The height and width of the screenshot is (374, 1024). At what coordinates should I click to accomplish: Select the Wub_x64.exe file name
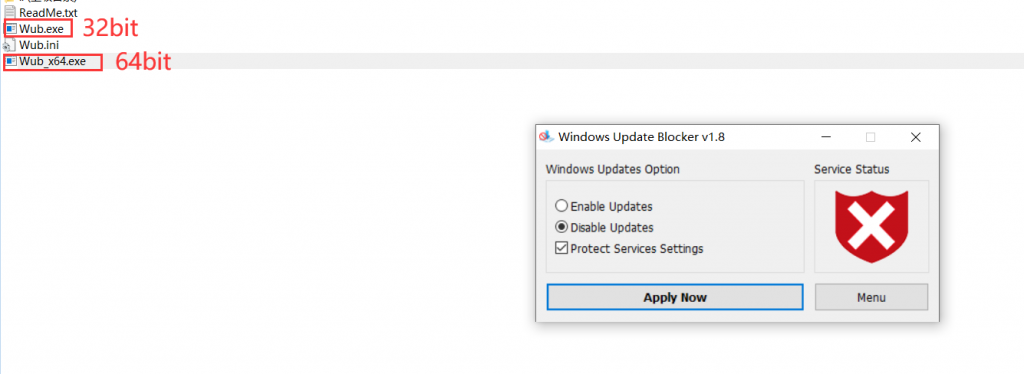coord(52,61)
